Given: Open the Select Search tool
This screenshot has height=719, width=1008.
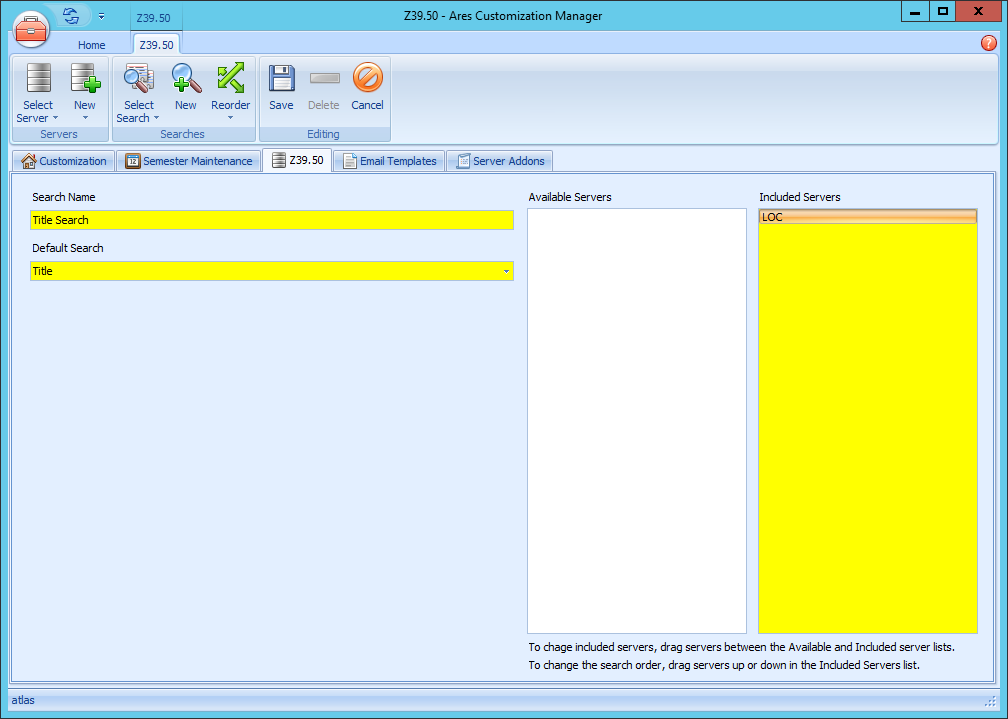Looking at the screenshot, I should coord(138,80).
